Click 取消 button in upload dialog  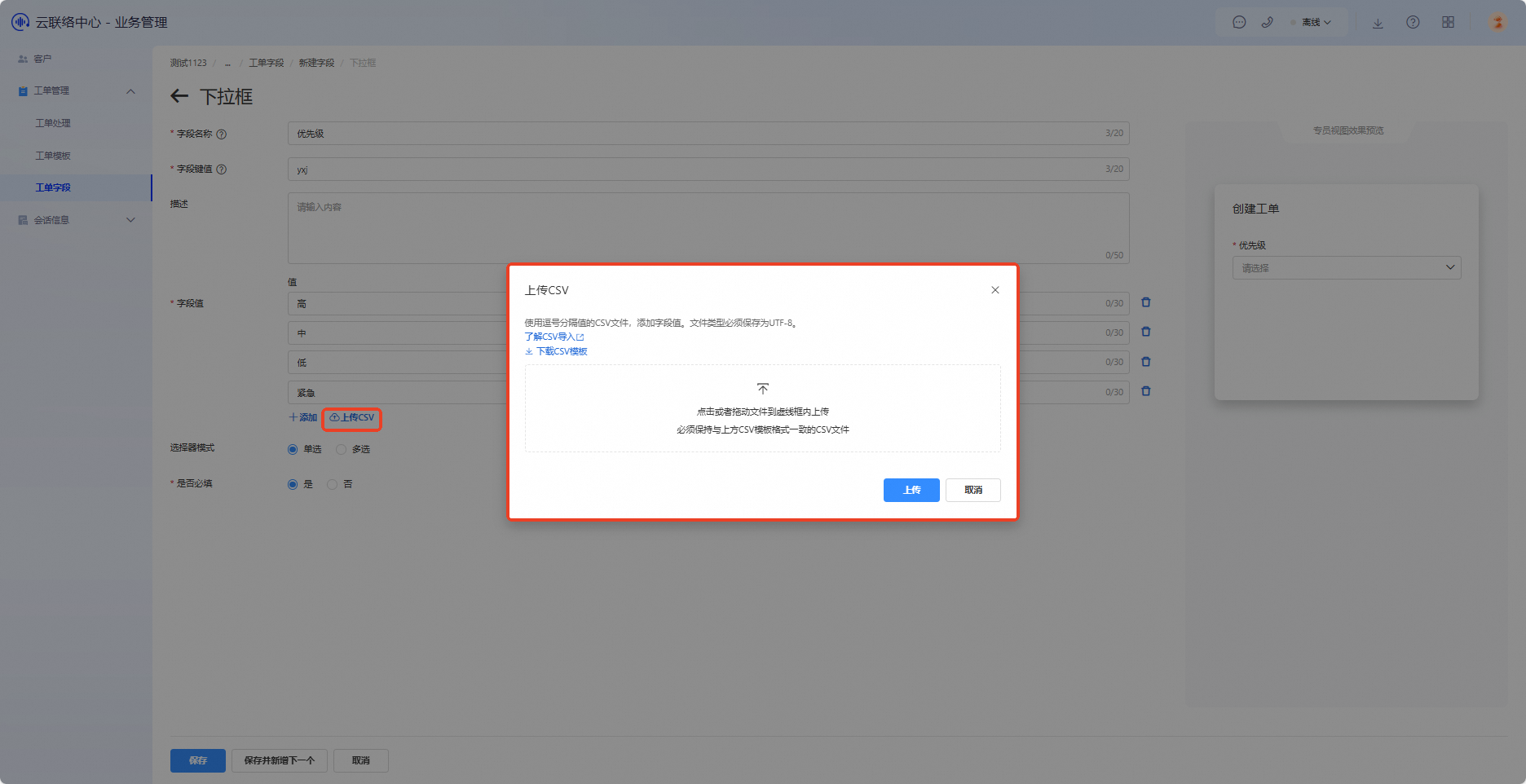(973, 490)
